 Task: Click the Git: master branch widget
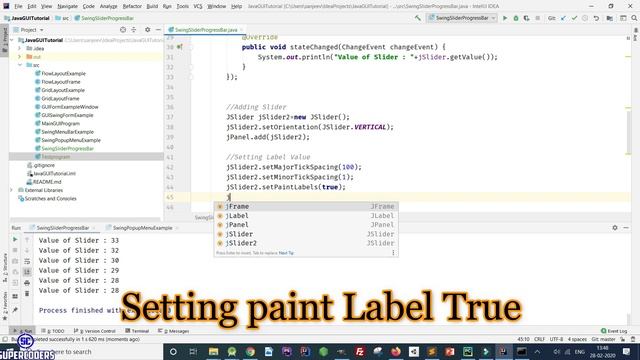(x=603, y=339)
